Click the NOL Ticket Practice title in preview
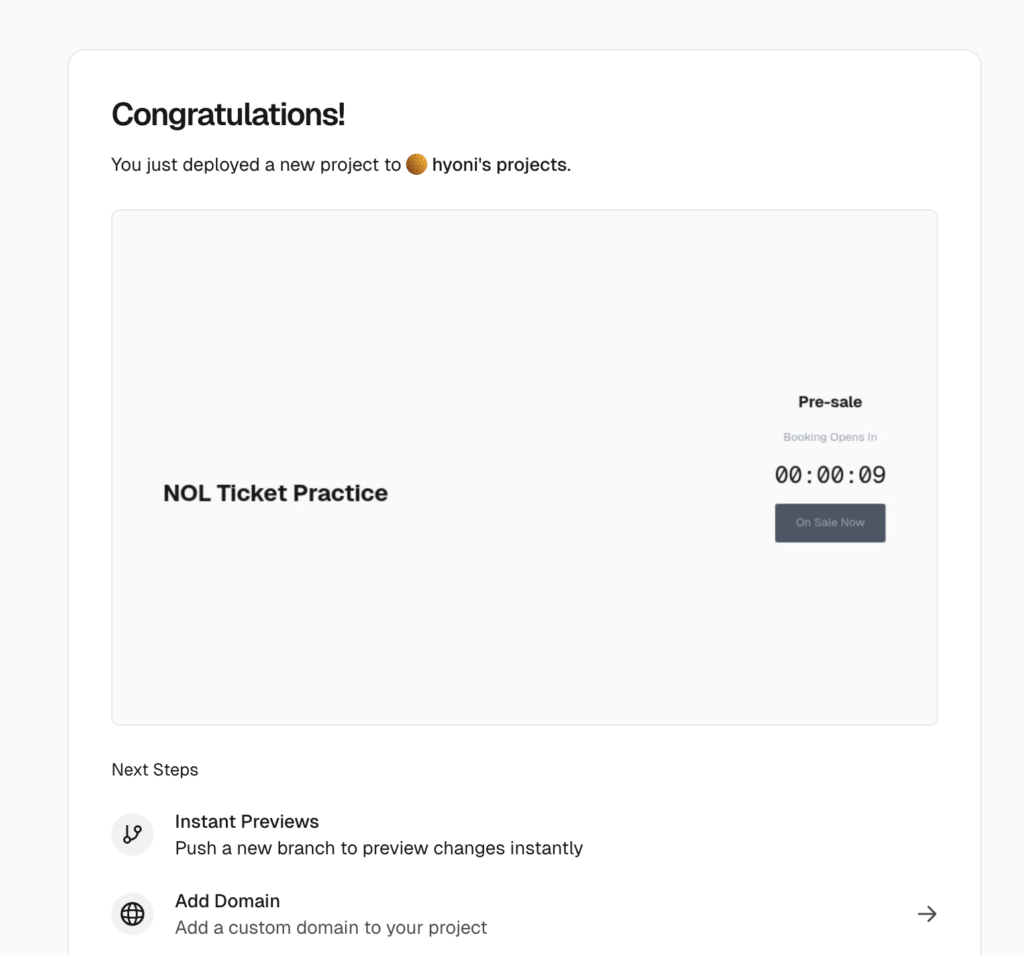 click(275, 493)
